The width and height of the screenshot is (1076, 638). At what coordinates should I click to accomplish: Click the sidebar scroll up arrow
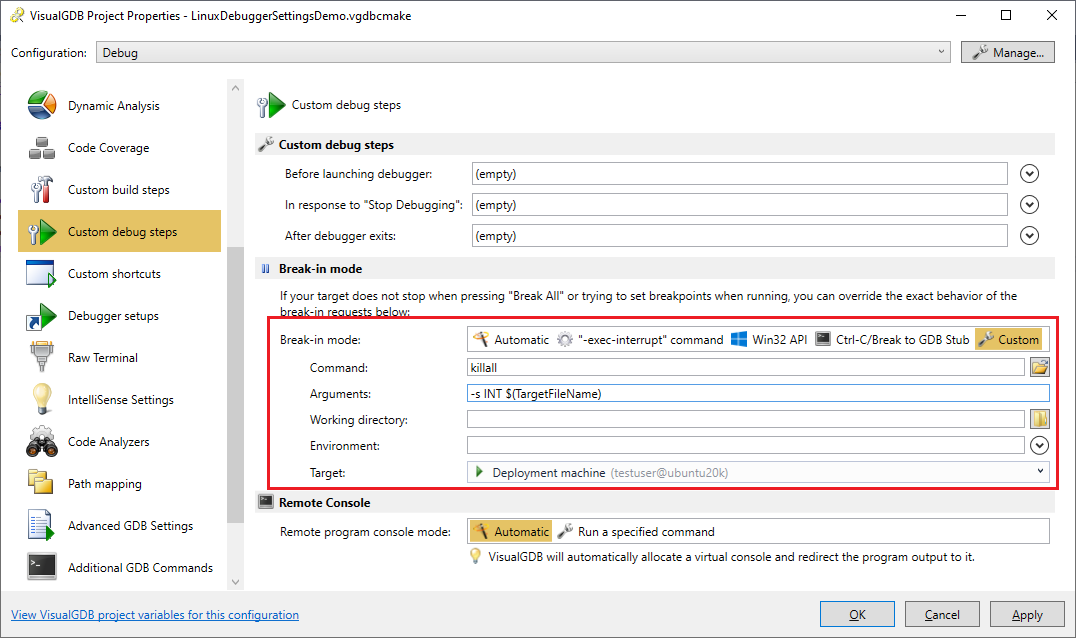[235, 88]
